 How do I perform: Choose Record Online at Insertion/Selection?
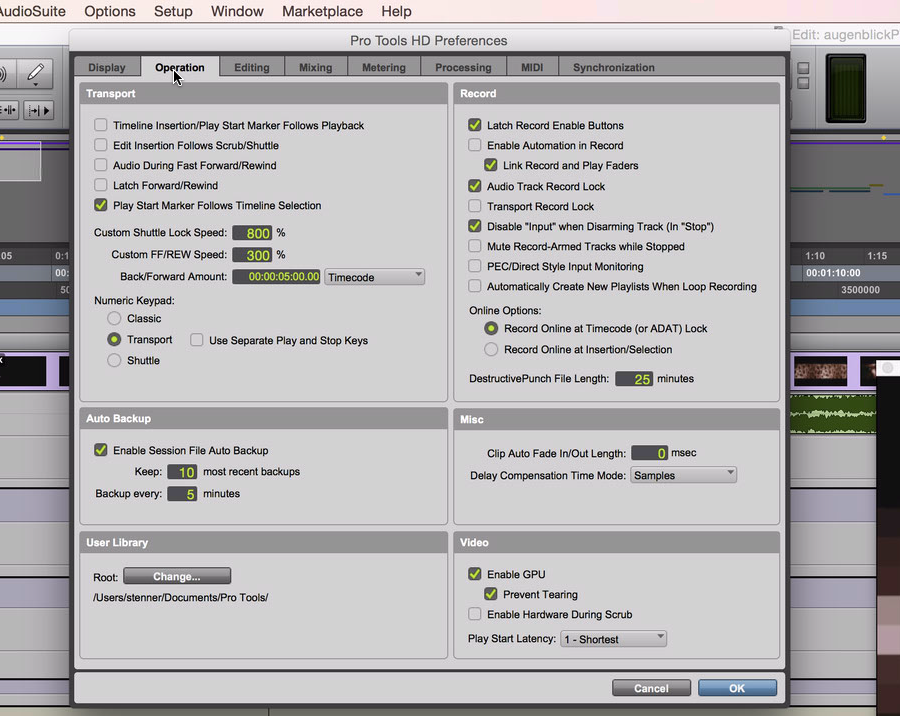pos(491,349)
